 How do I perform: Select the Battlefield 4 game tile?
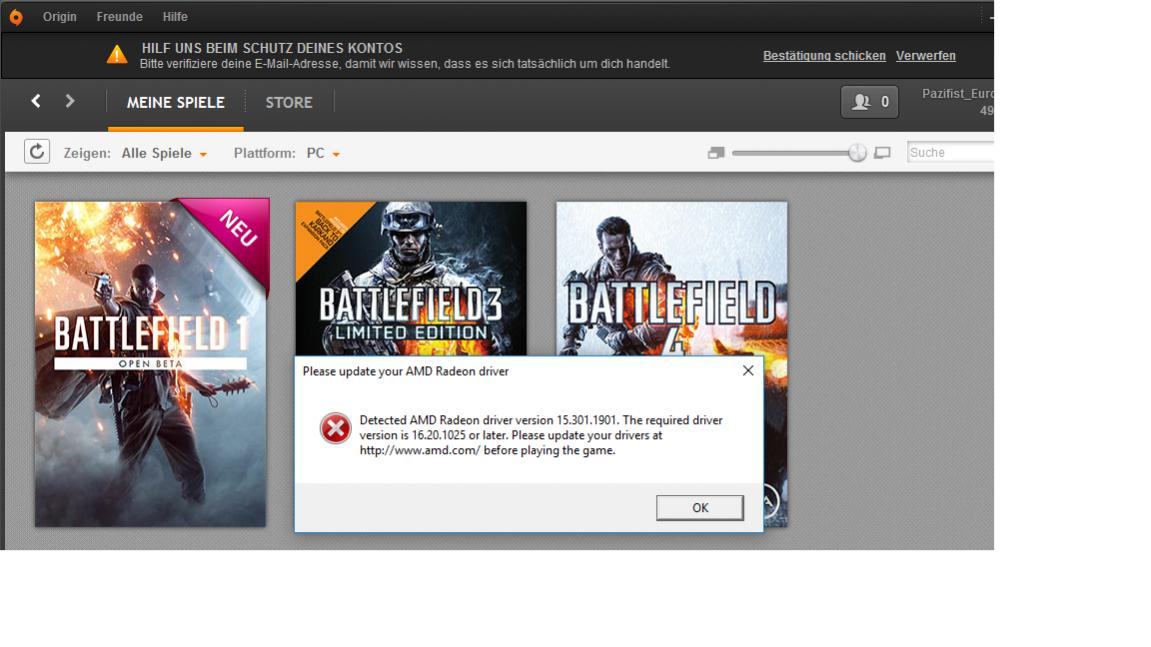(672, 279)
